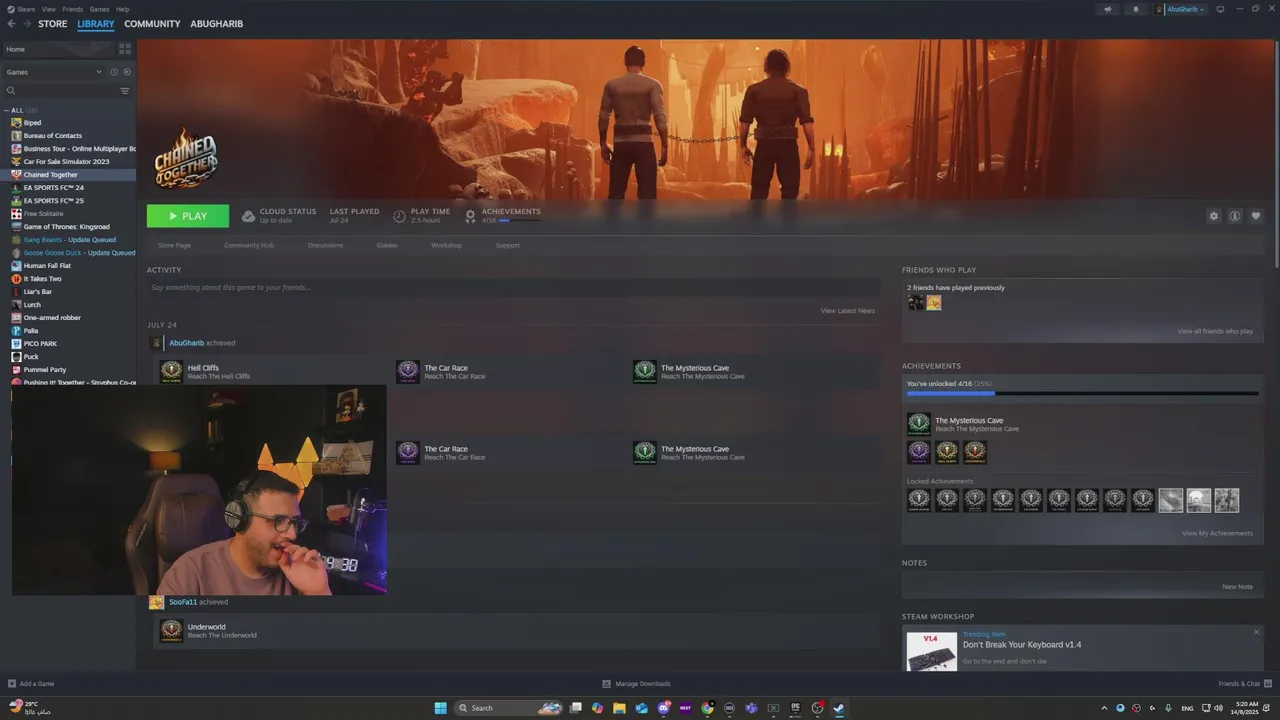
Task: Click the Play Time clock icon
Action: point(399,216)
